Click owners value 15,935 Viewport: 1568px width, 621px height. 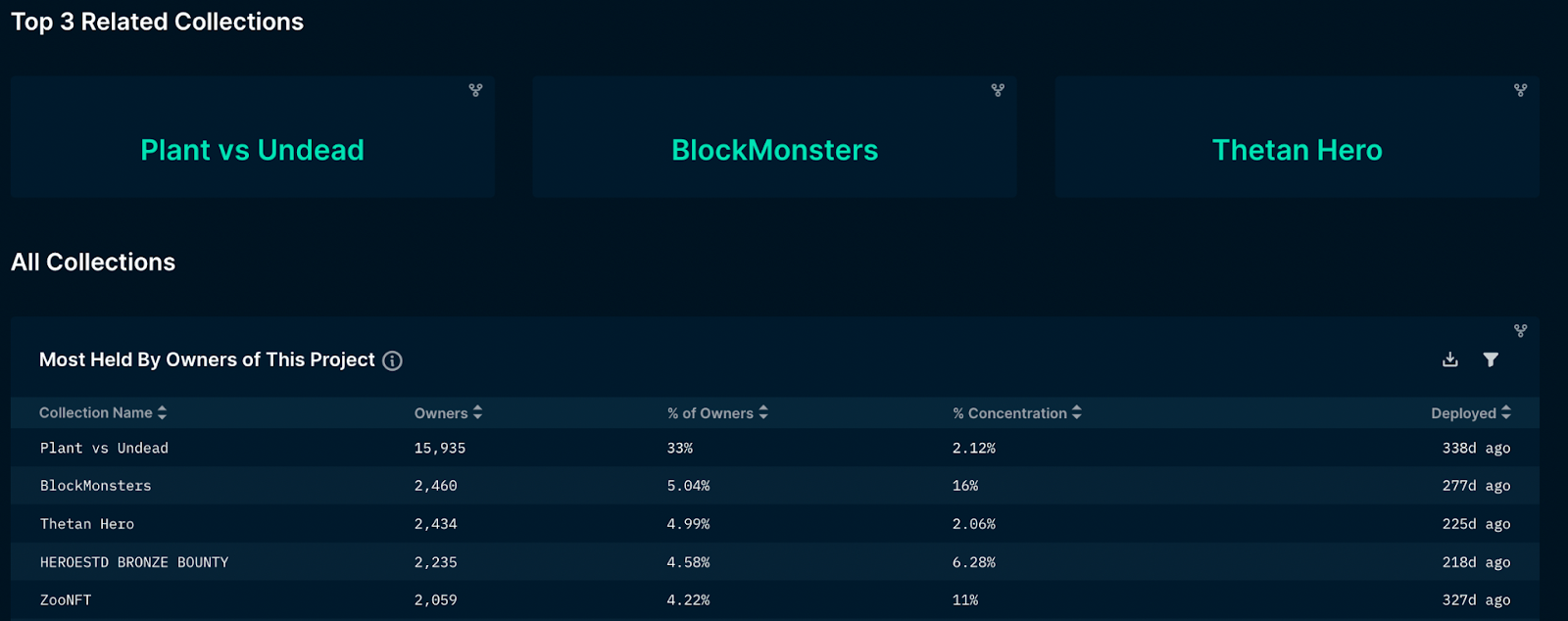coord(440,448)
